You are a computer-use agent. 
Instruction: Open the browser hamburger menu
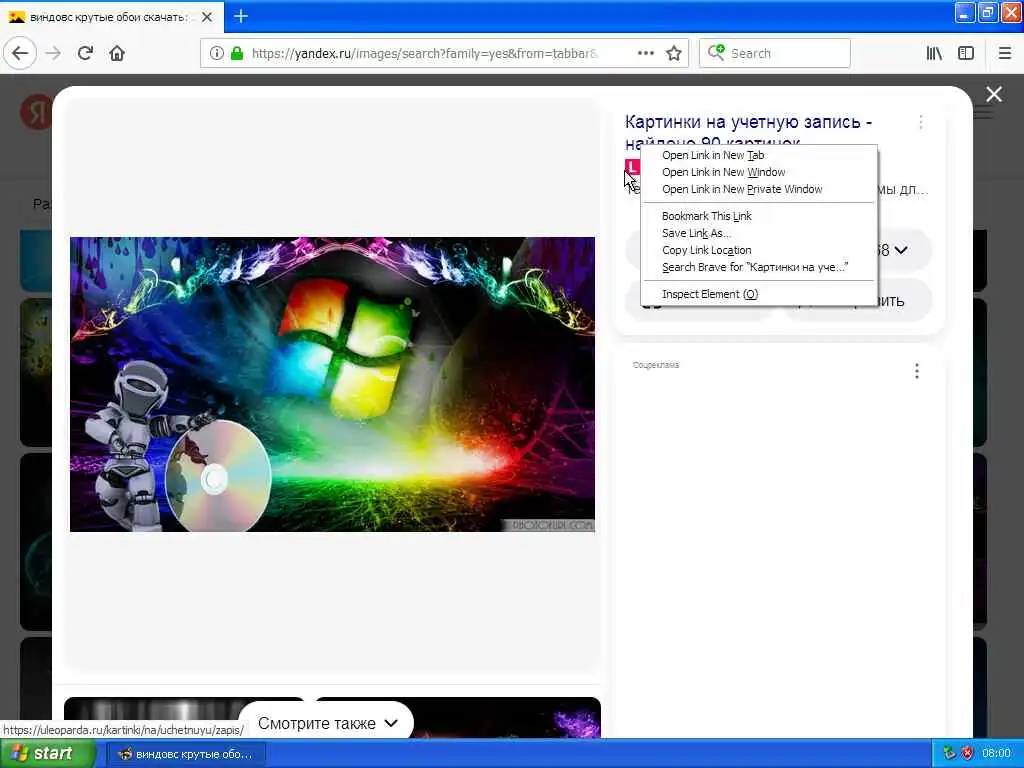(x=1004, y=53)
